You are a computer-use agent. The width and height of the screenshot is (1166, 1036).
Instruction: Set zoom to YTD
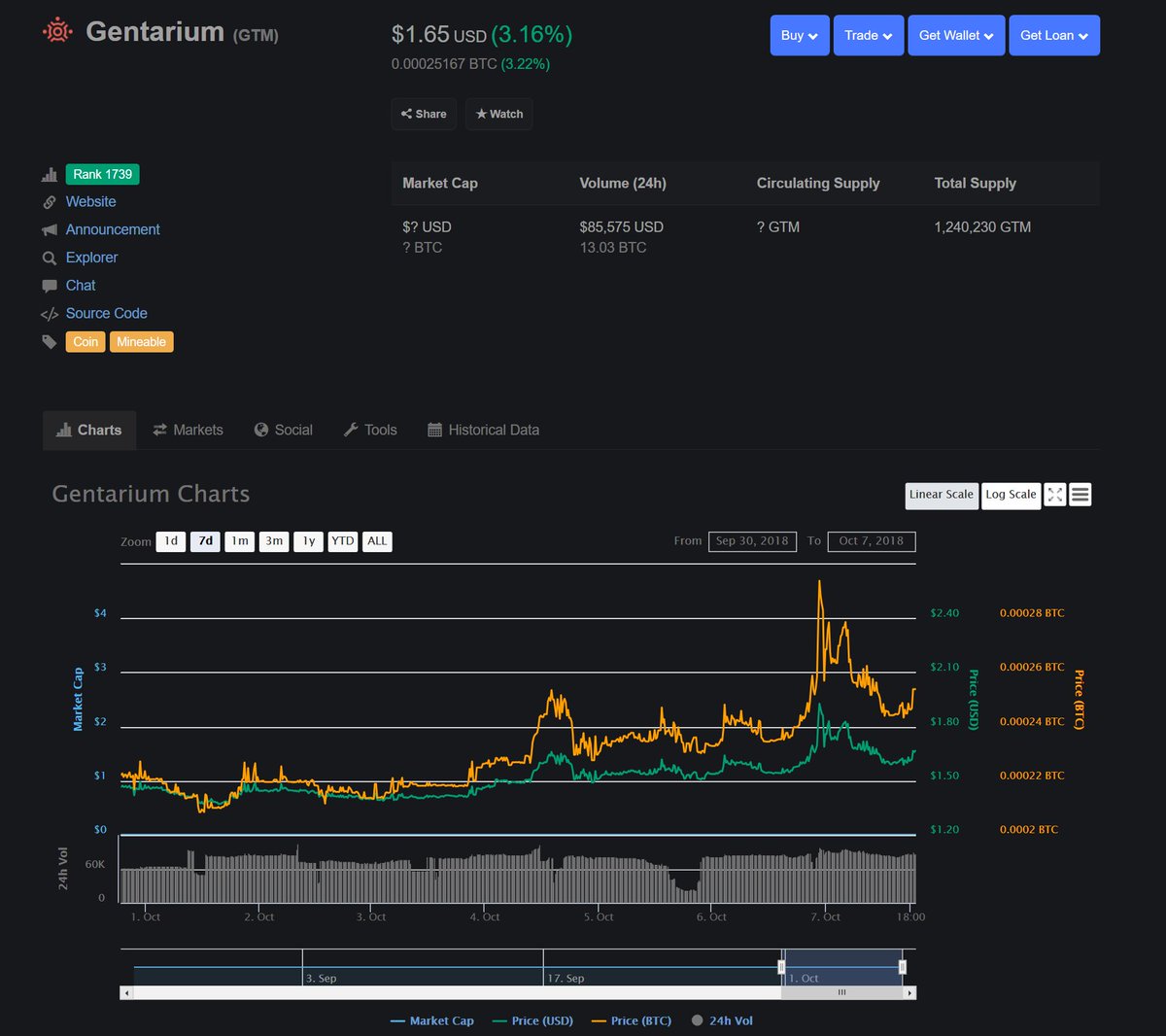coord(343,541)
